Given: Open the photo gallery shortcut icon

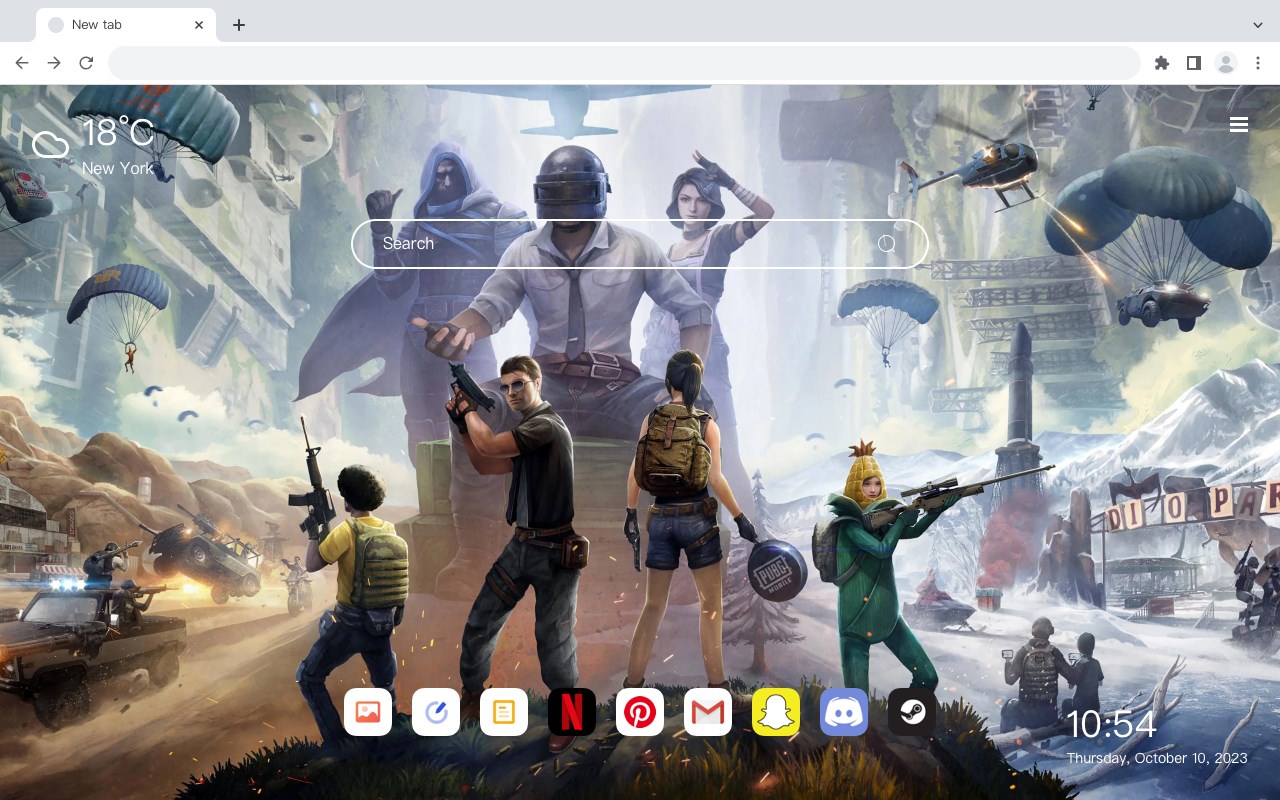Looking at the screenshot, I should (368, 712).
